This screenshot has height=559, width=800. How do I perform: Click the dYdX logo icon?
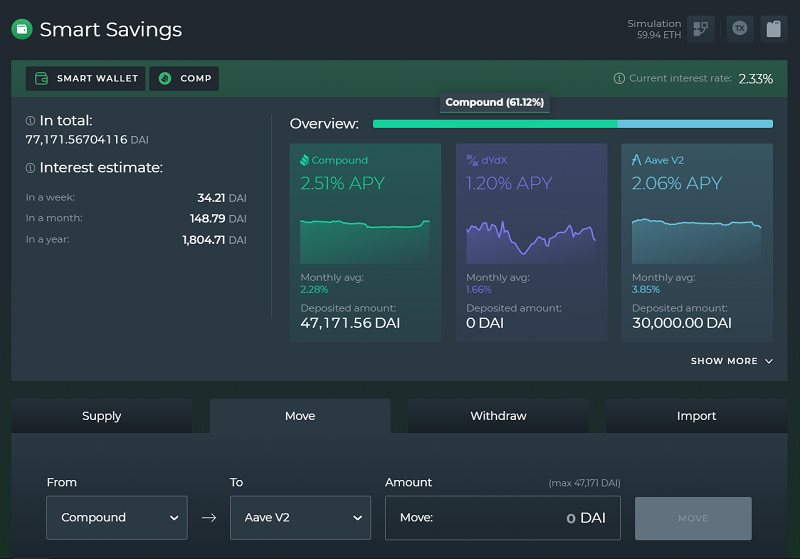point(472,160)
